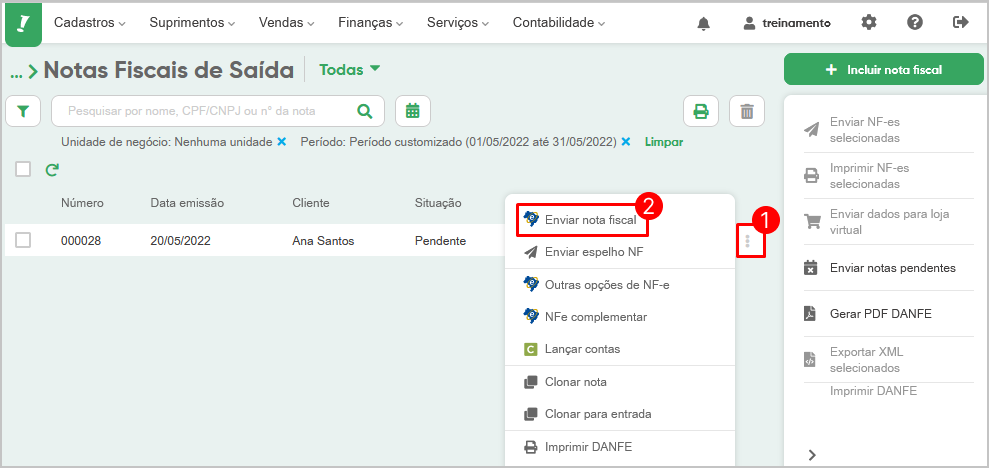Viewport: 989px width, 468px height.
Task: Choose Clonar nota from context menu
Action: point(575,382)
